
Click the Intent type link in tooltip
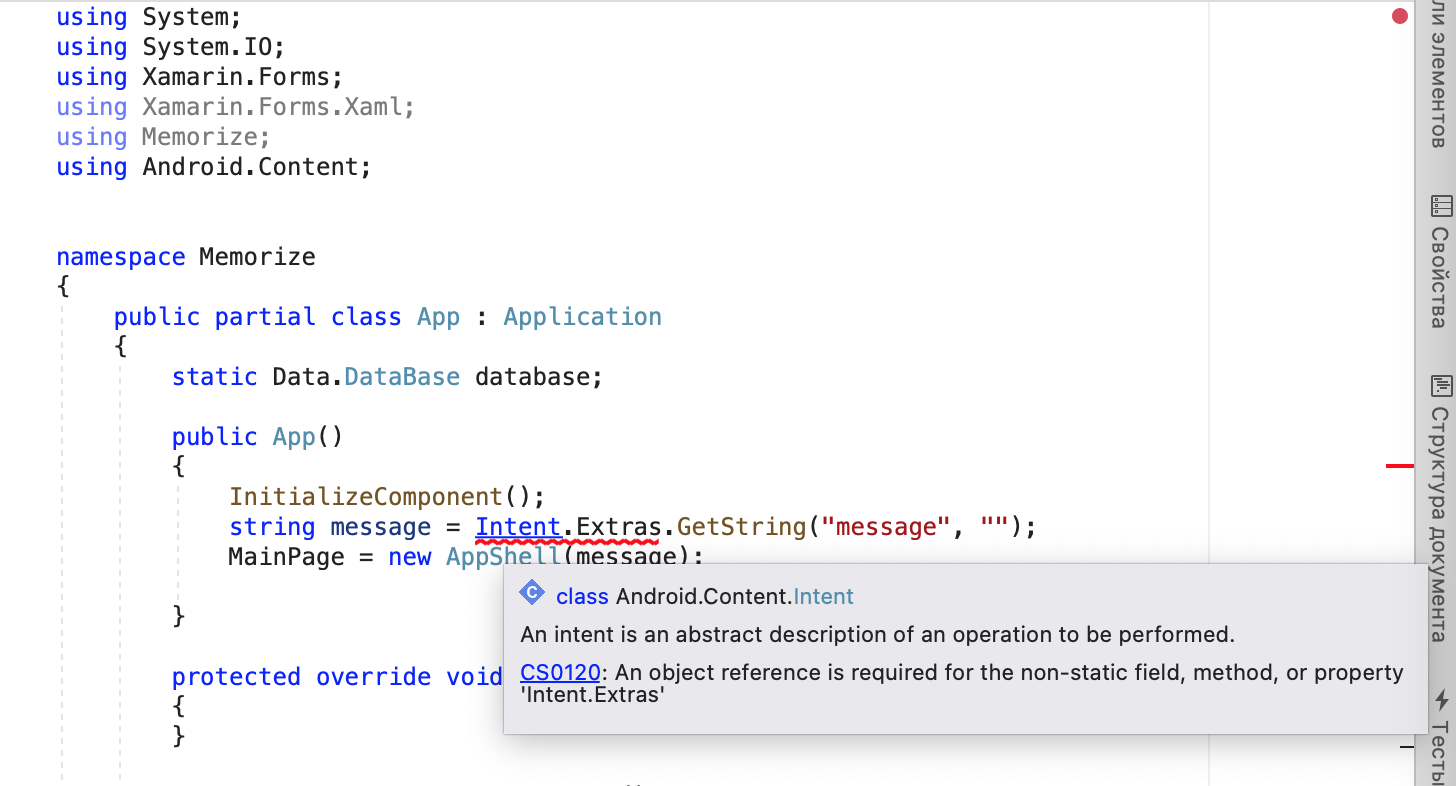click(823, 597)
